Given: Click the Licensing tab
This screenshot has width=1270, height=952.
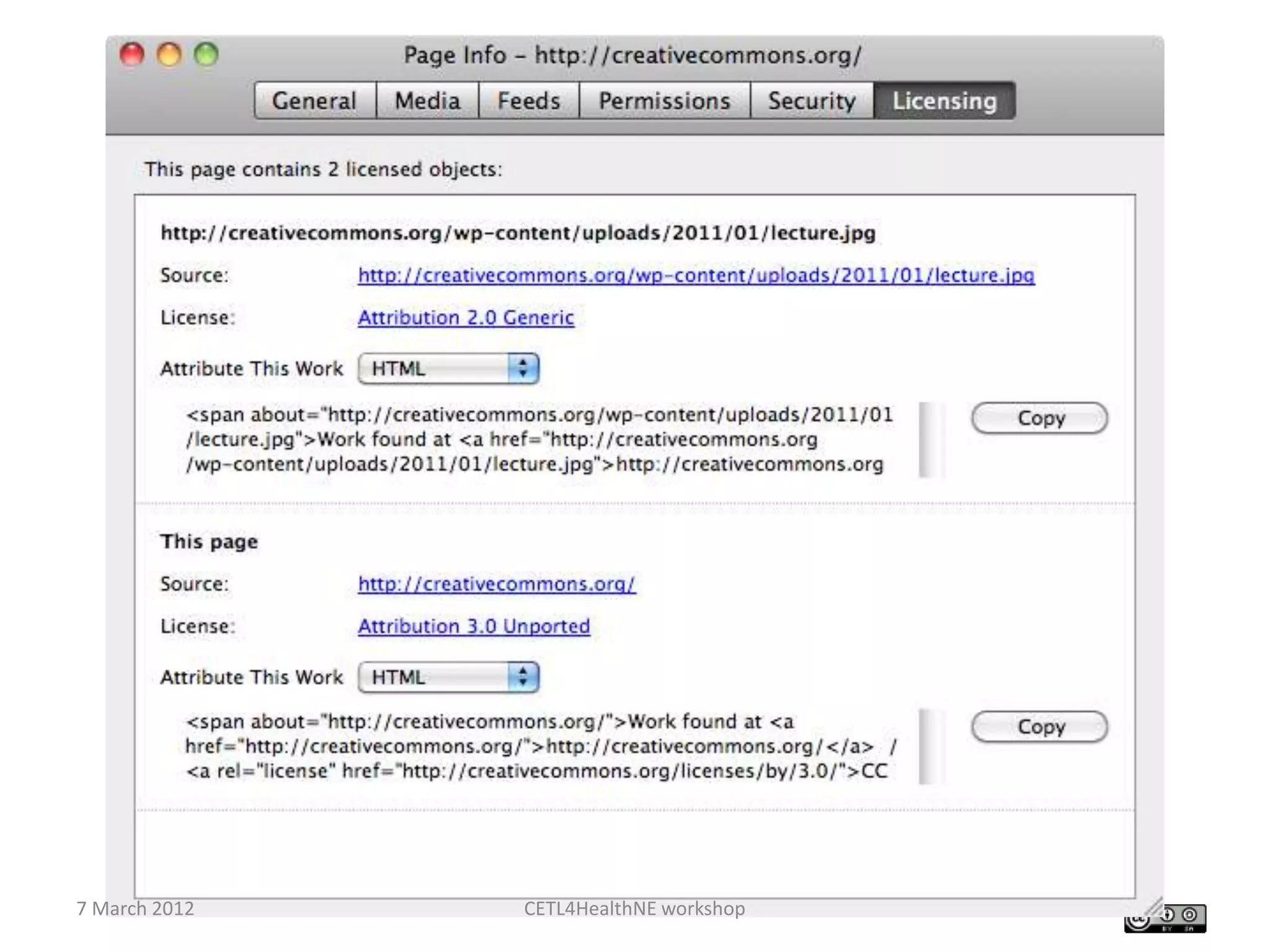Looking at the screenshot, I should (x=944, y=100).
